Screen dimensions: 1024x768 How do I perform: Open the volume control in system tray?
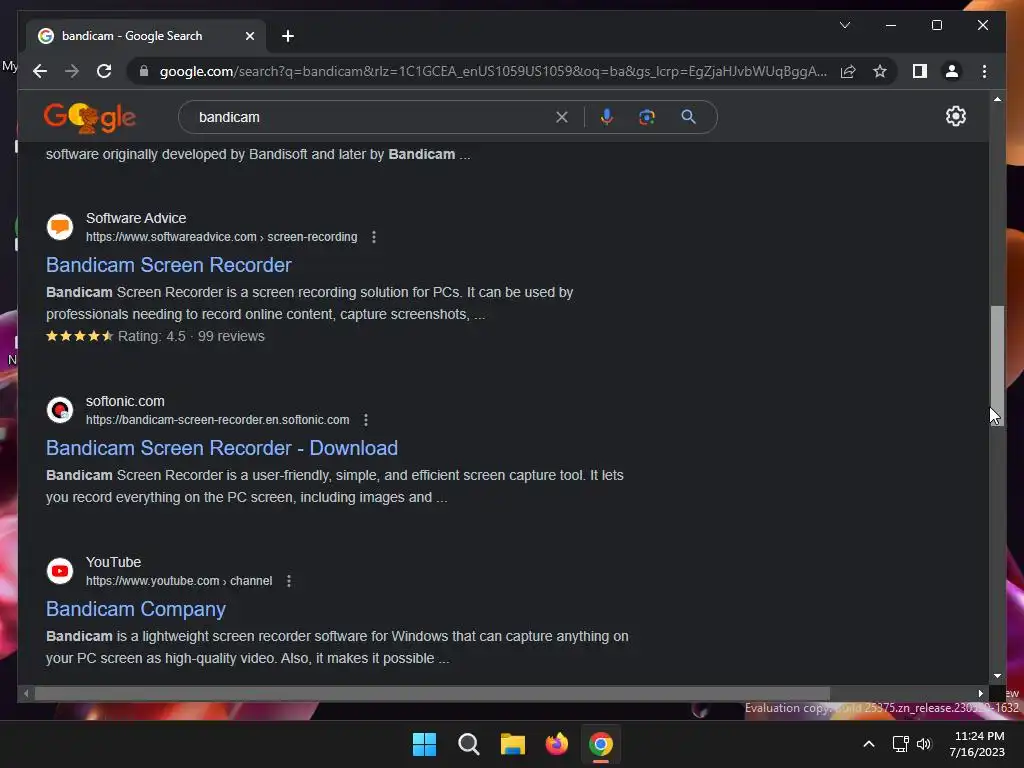[923, 744]
